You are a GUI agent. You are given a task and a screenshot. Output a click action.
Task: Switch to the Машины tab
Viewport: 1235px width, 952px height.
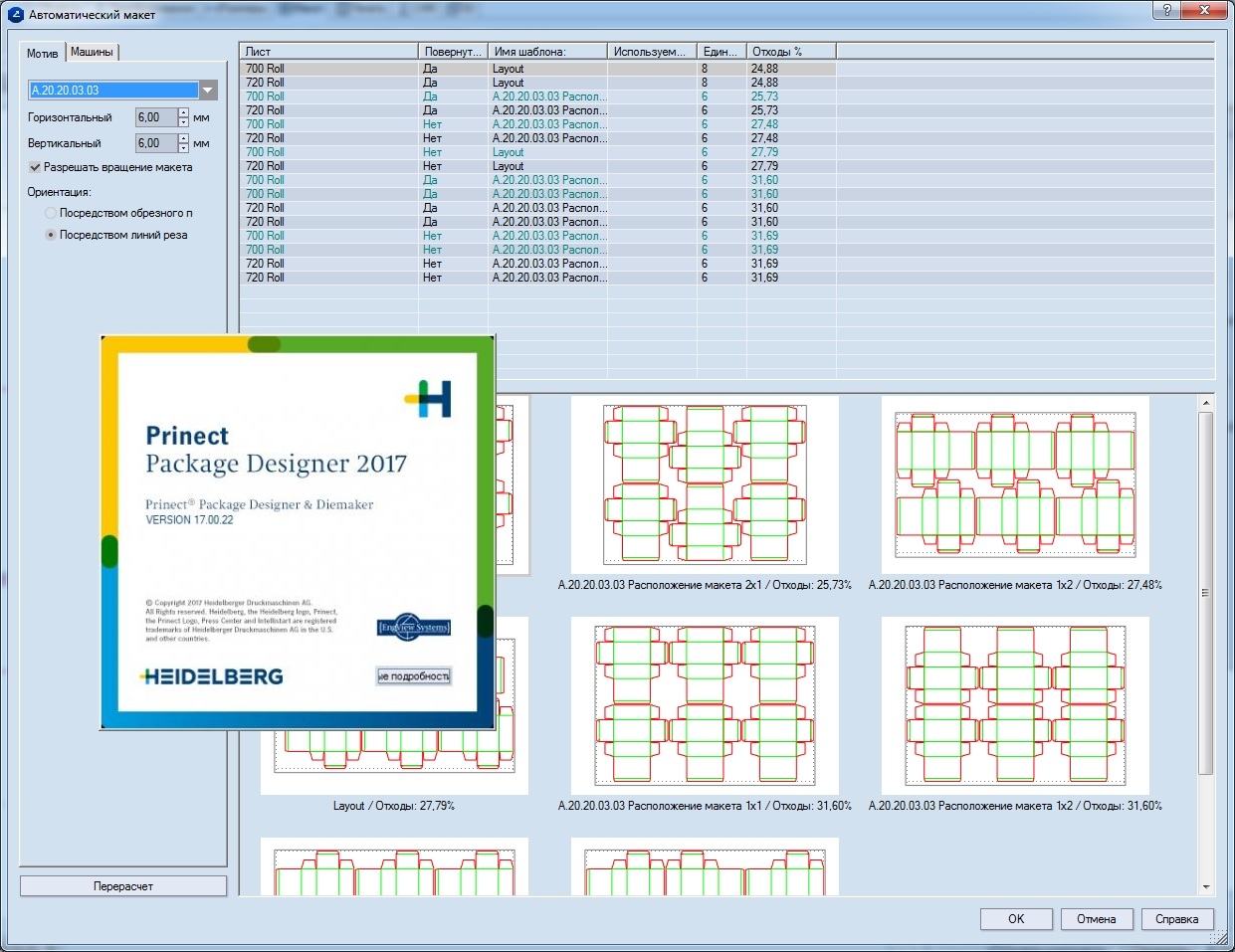pos(92,52)
